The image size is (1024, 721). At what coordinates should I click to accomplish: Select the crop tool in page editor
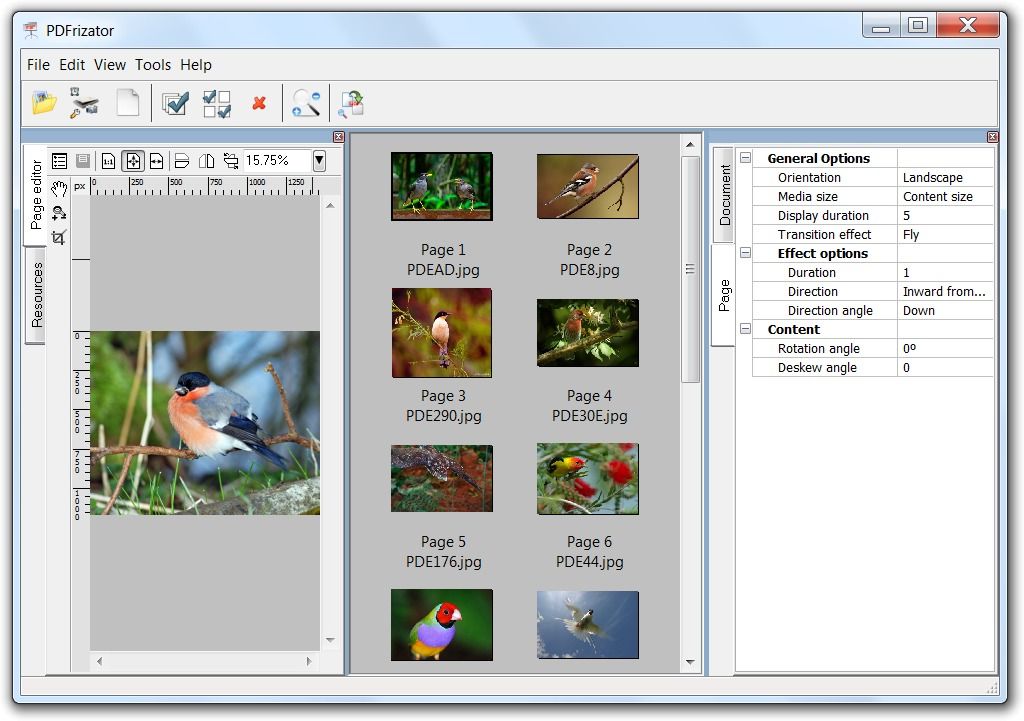pos(59,237)
